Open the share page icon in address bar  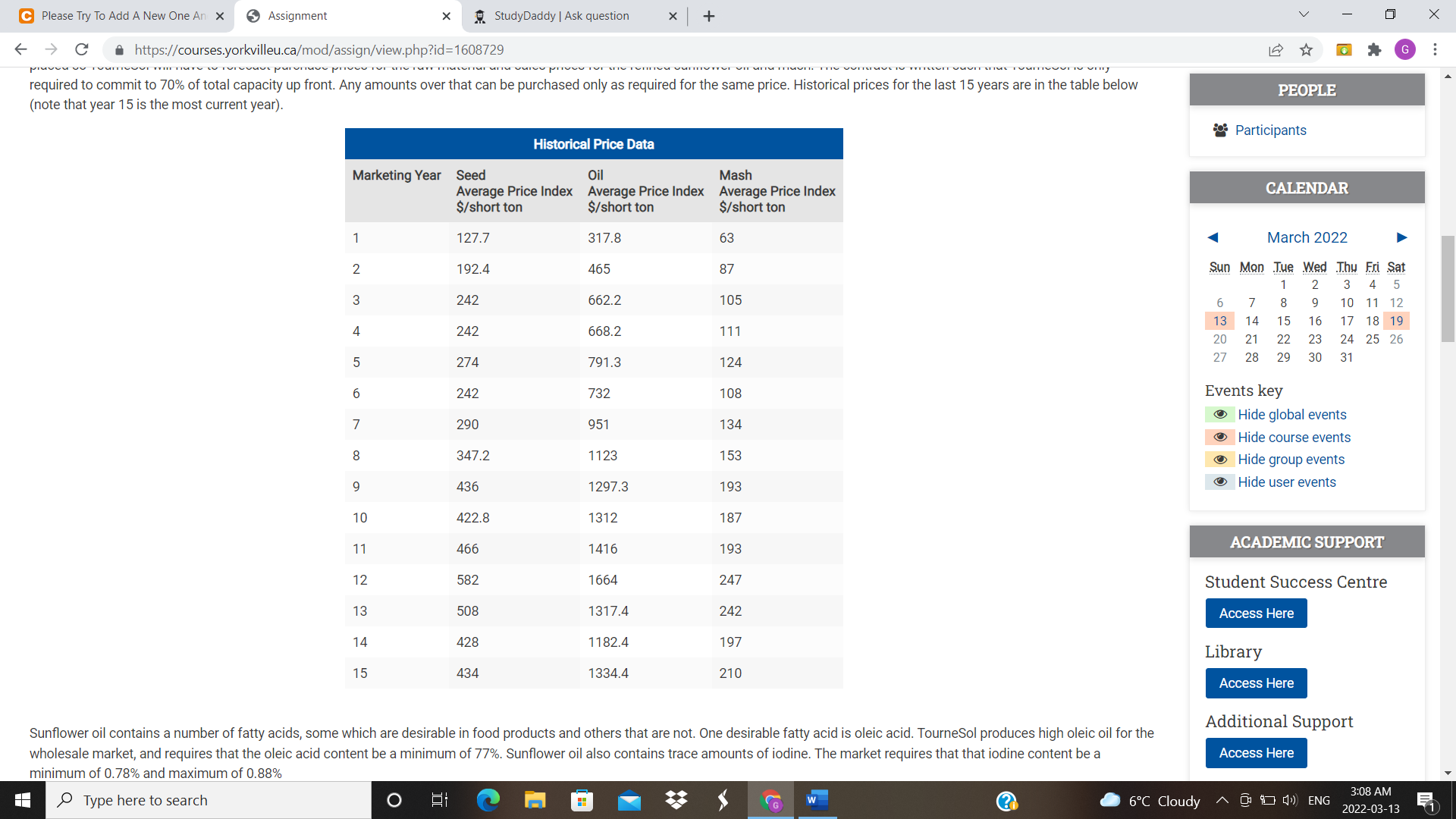[1276, 49]
